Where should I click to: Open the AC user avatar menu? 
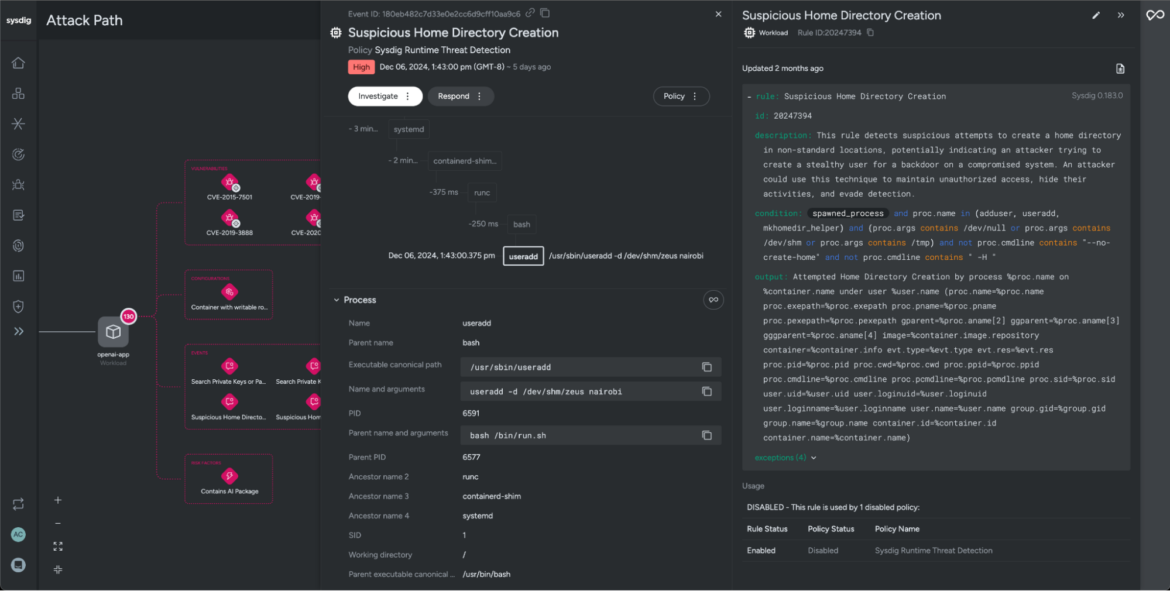[x=18, y=534]
